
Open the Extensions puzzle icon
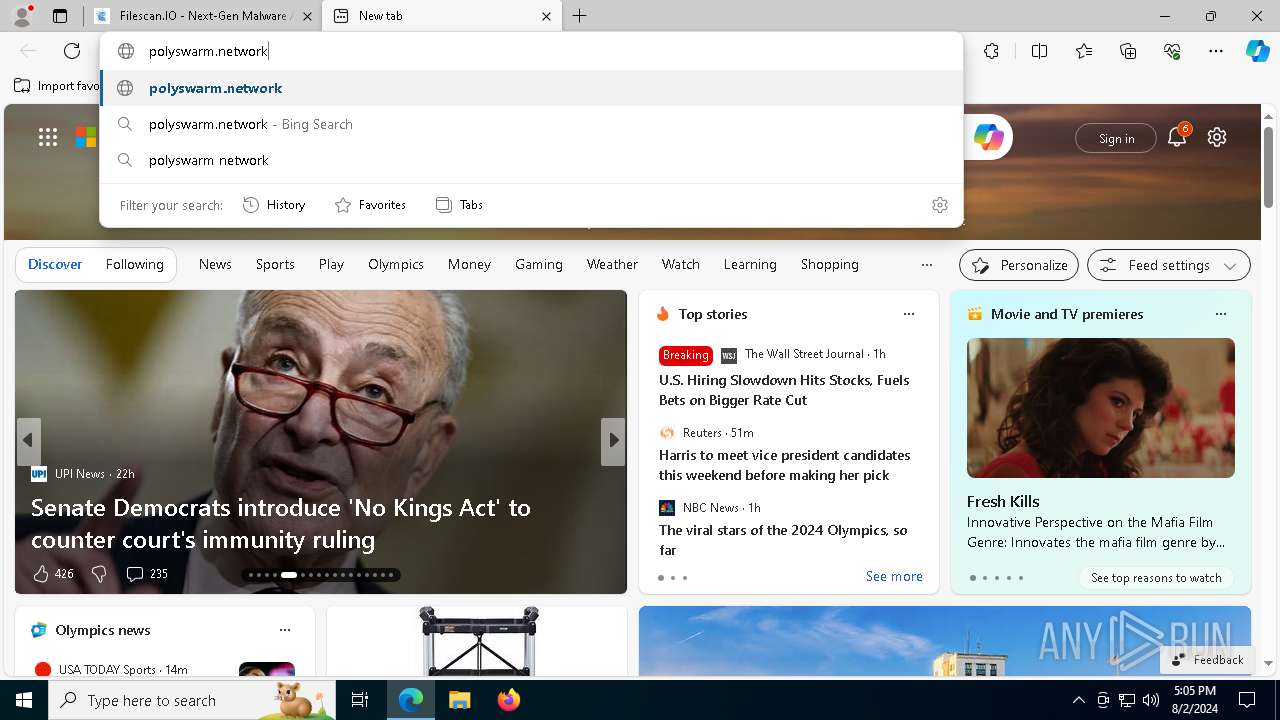(x=991, y=51)
